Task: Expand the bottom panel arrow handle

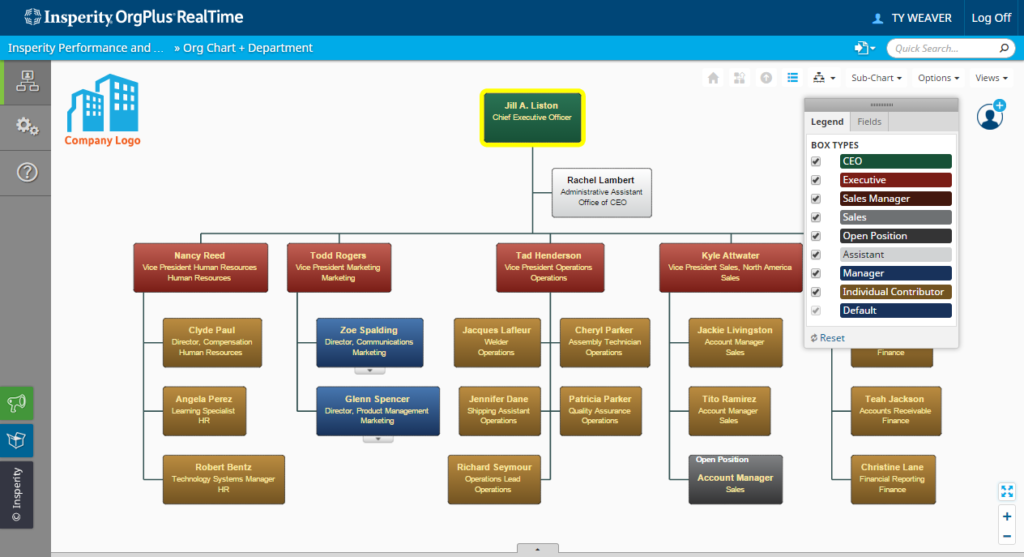Action: (537, 549)
